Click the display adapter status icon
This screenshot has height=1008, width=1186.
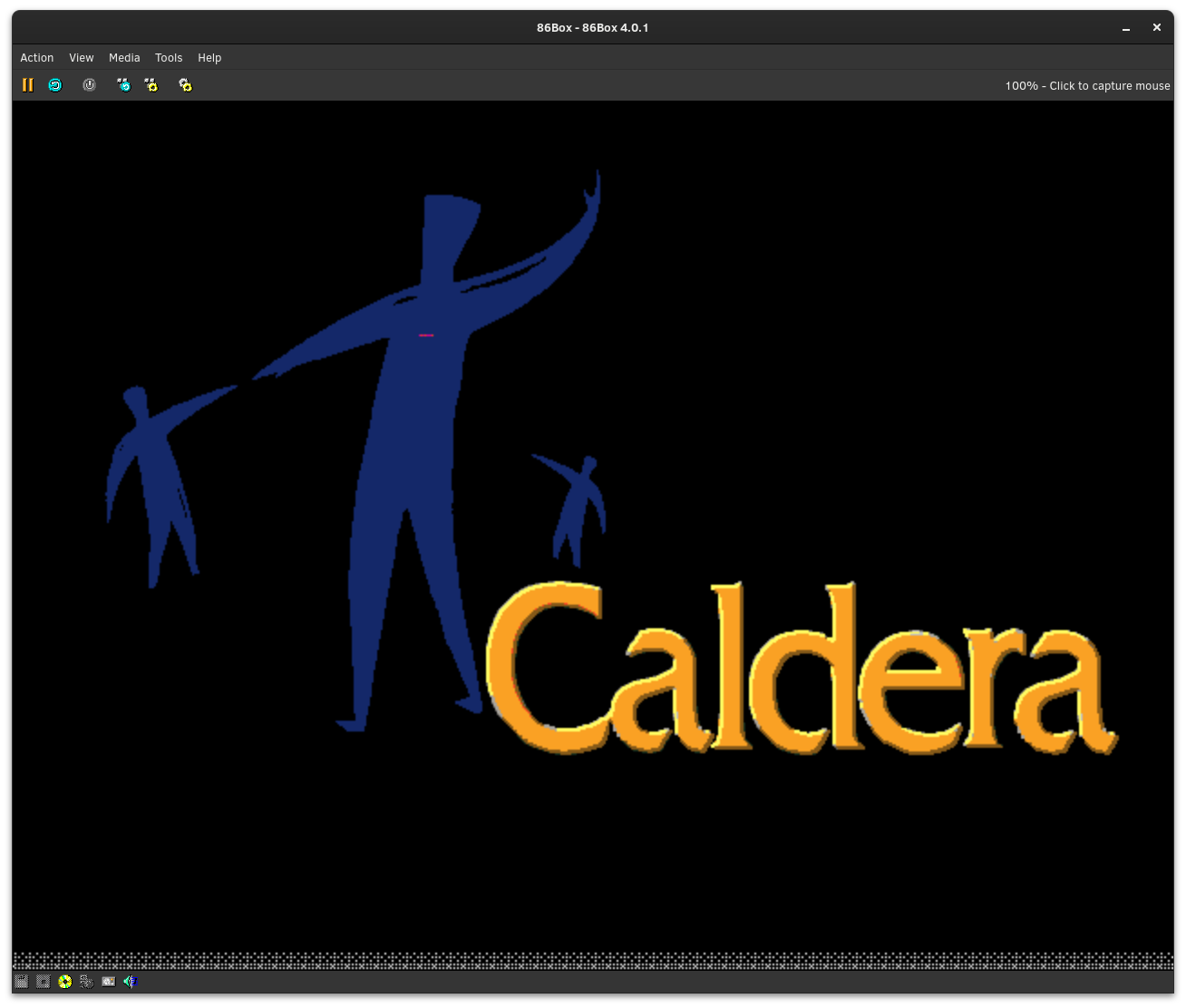(x=108, y=981)
